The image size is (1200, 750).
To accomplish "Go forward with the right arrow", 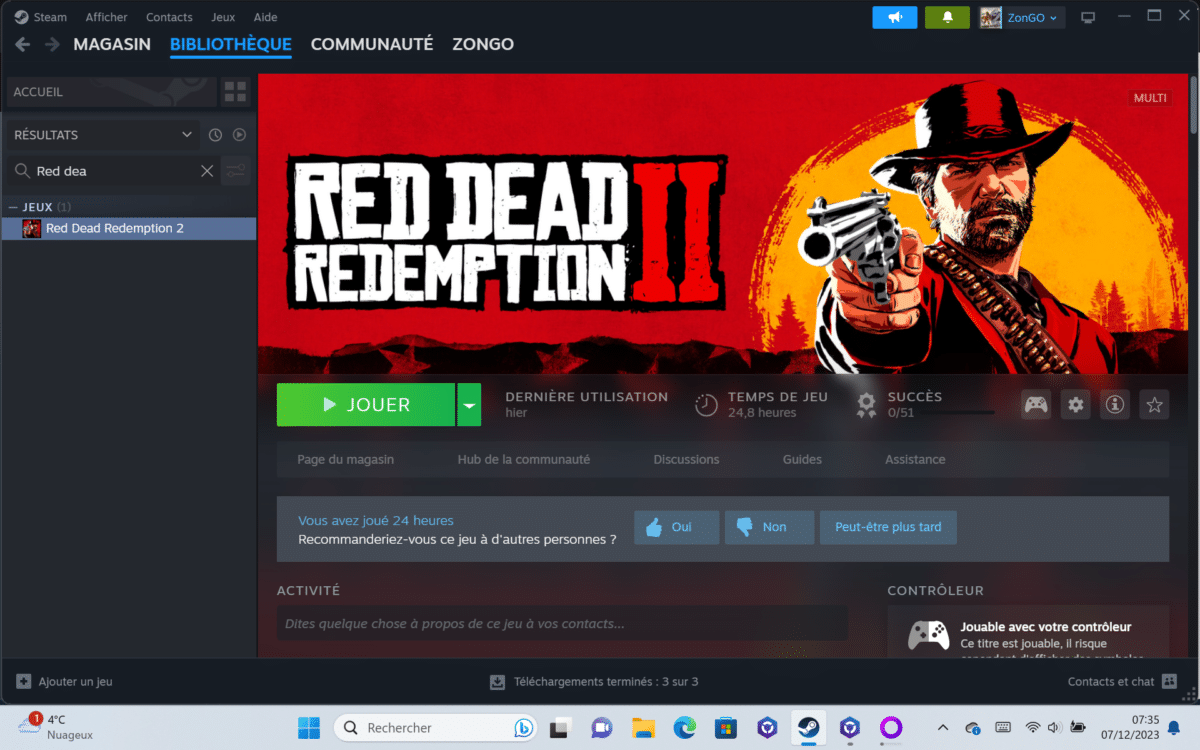I will click(x=52, y=44).
